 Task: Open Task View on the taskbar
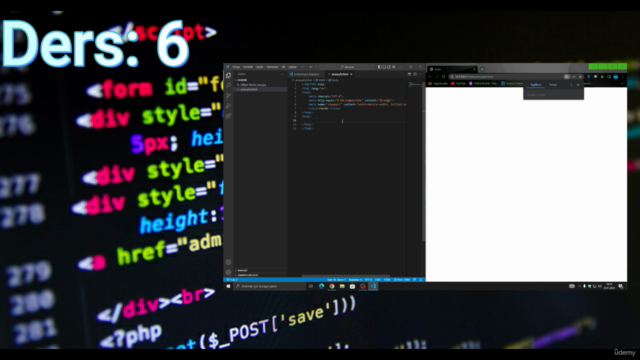311,286
